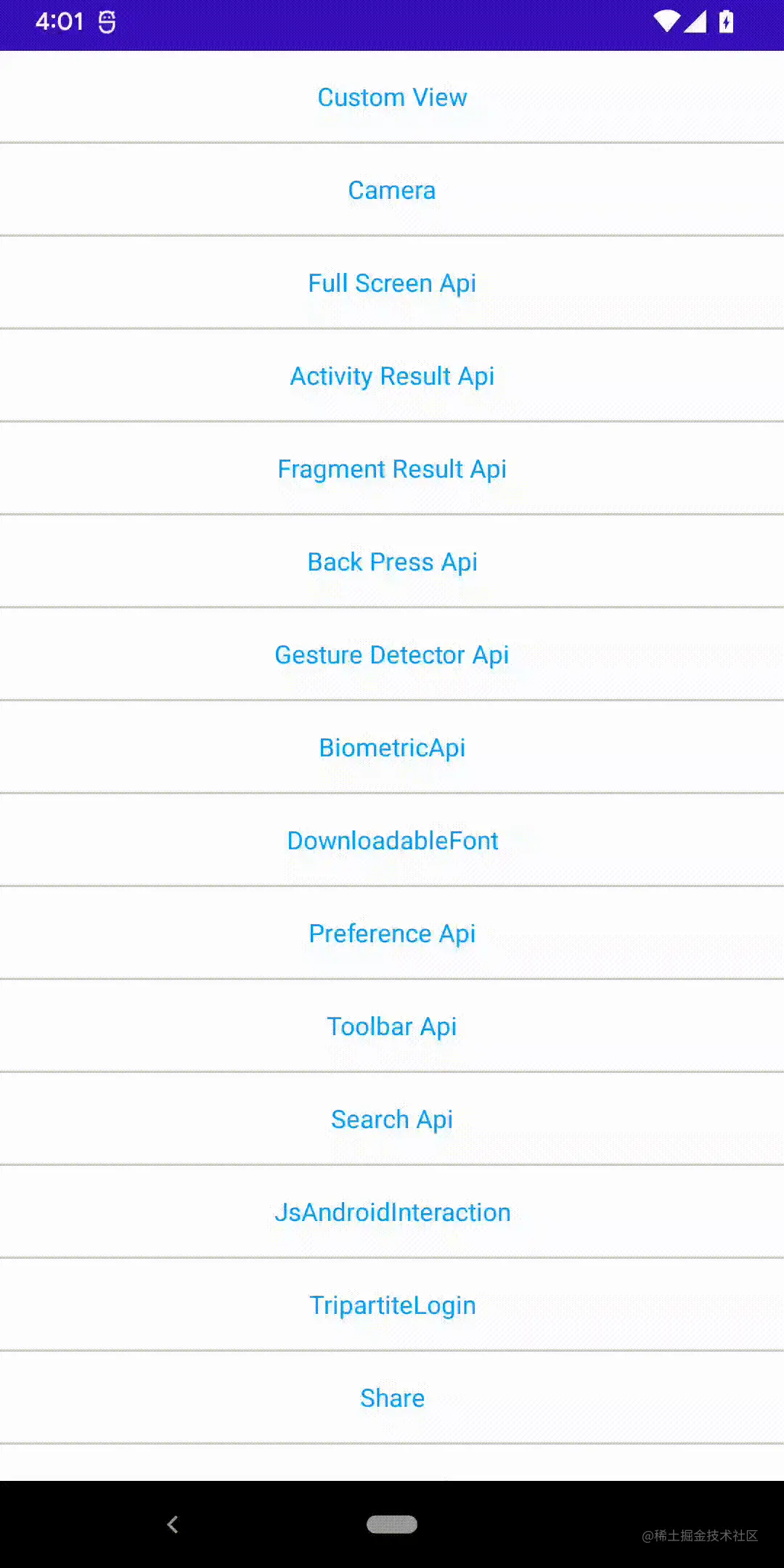784x1568 pixels.
Task: Select DownloadableFont item
Action: click(392, 841)
